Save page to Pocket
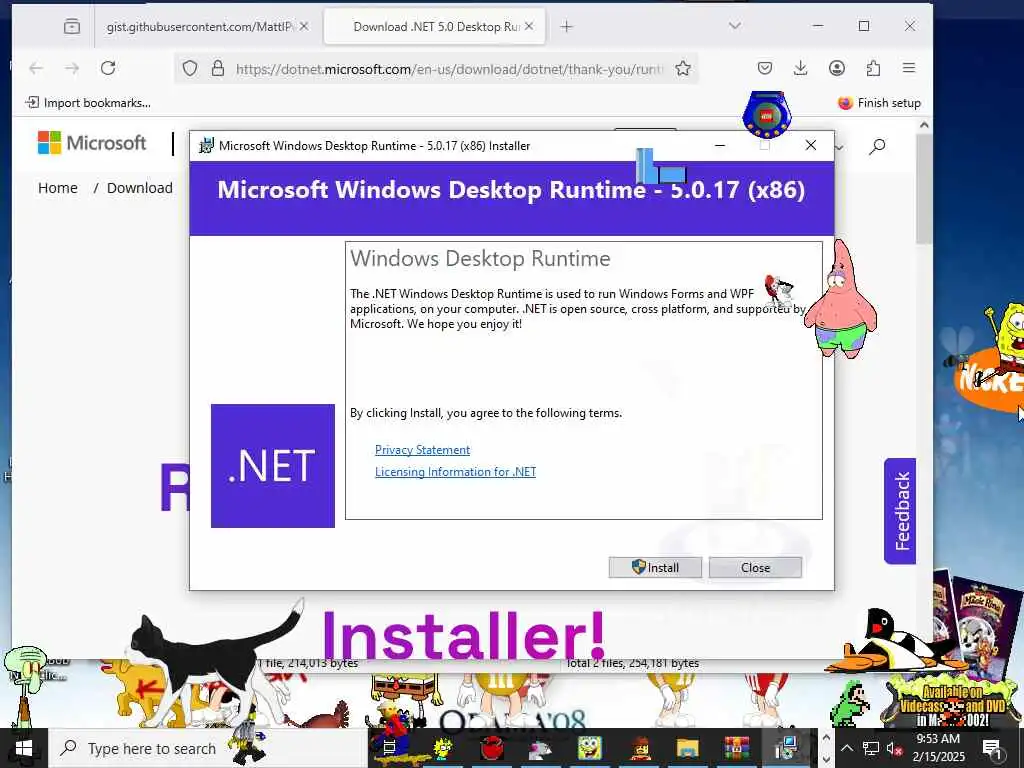The height and width of the screenshot is (768, 1024). [x=765, y=68]
